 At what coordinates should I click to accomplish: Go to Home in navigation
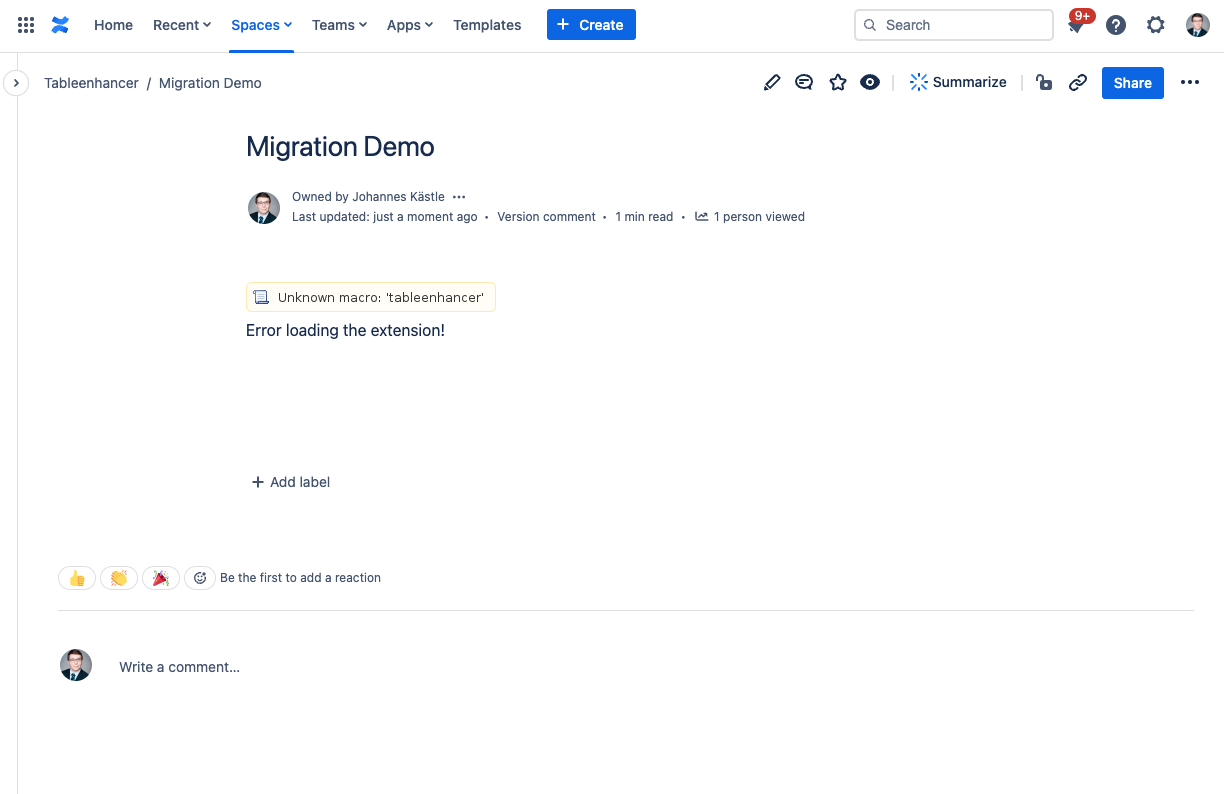click(x=113, y=25)
